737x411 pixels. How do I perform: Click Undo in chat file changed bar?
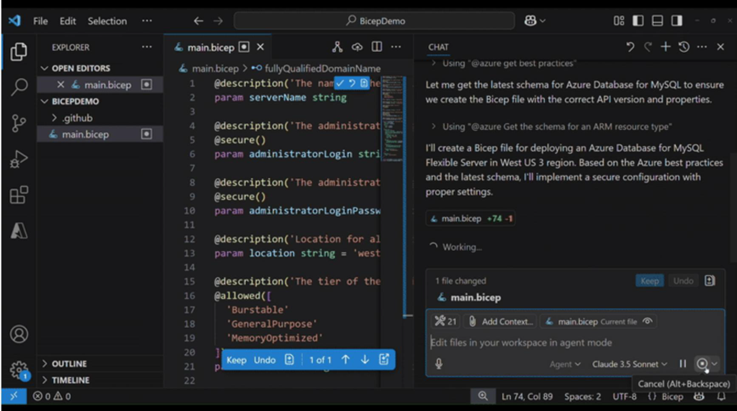pyautogui.click(x=683, y=281)
